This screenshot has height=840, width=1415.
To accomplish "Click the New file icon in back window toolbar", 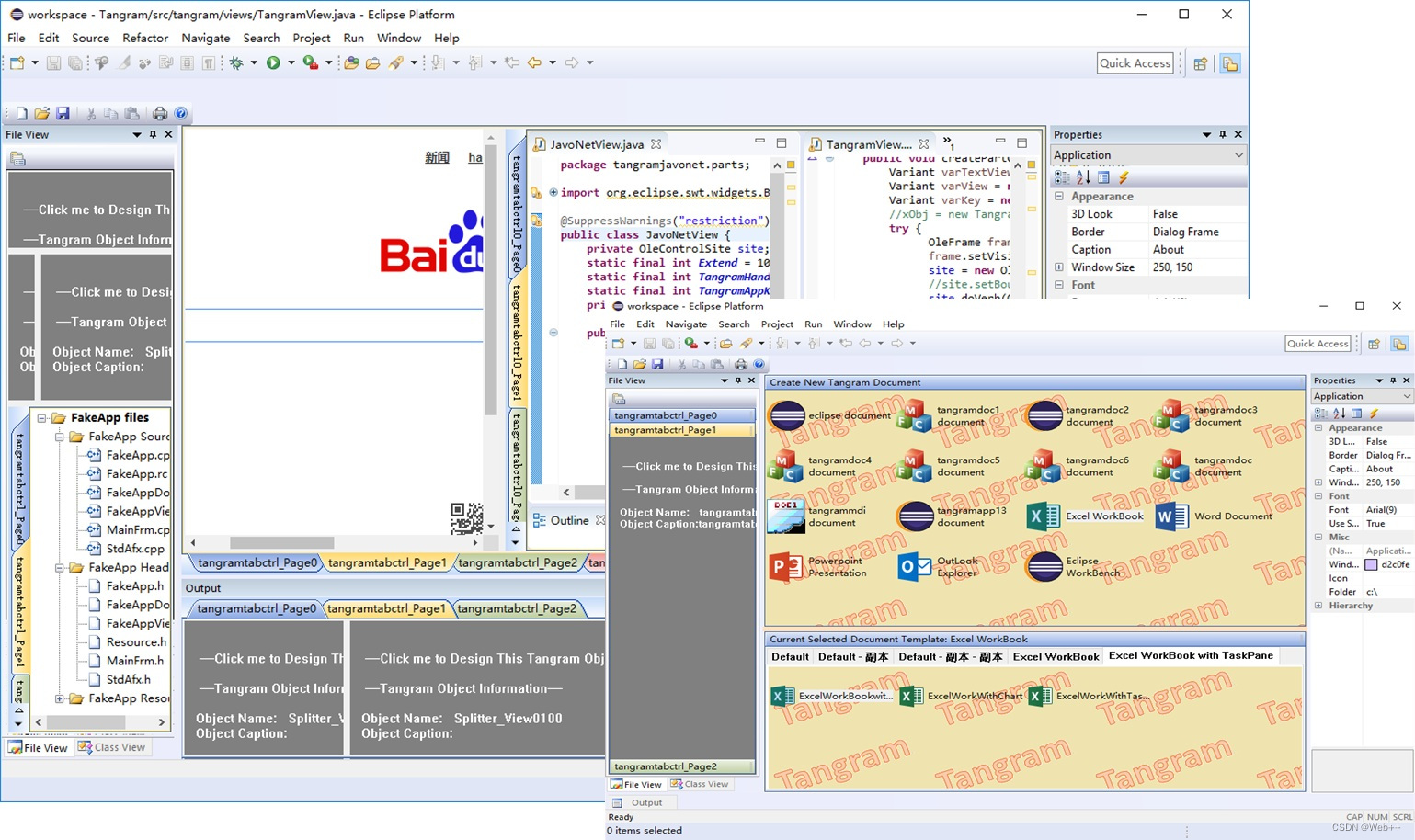I will click(21, 113).
